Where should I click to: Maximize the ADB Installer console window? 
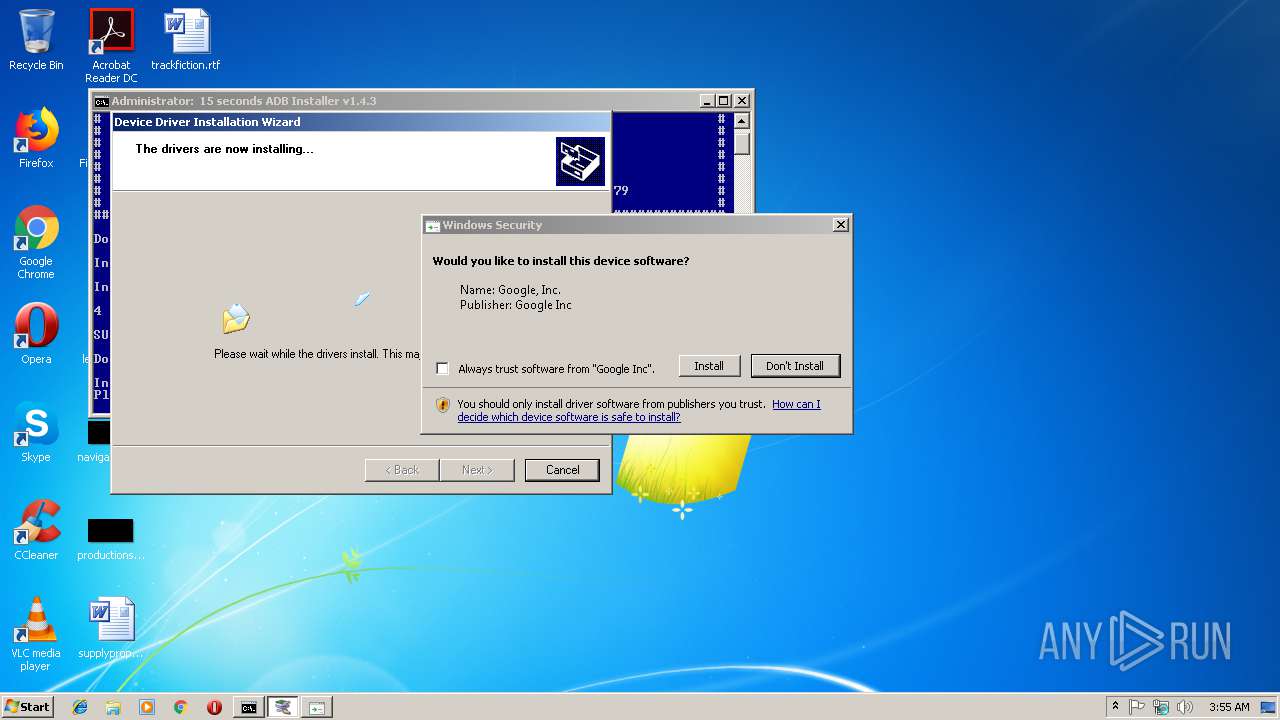(x=724, y=101)
